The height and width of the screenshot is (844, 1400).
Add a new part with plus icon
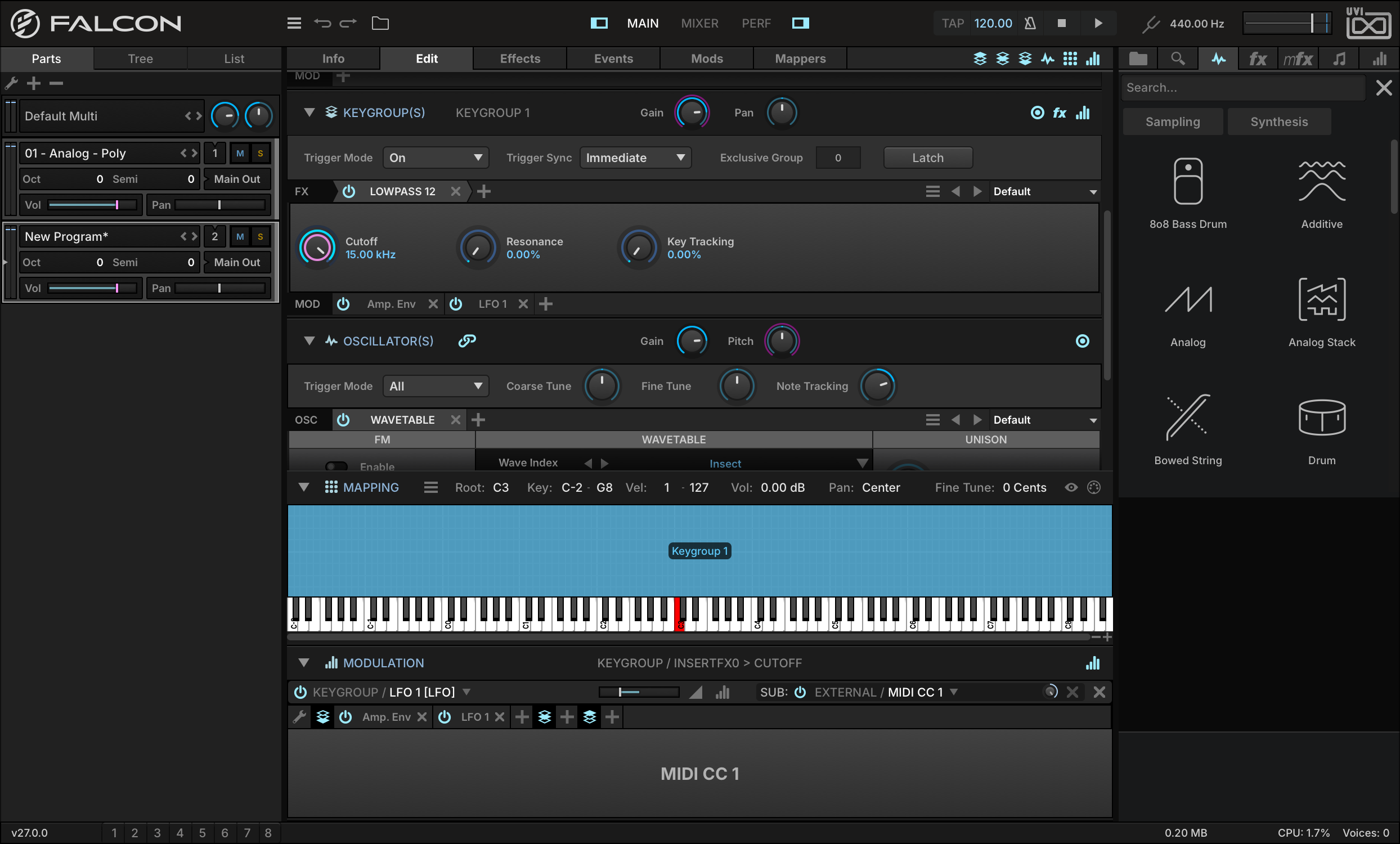(34, 83)
